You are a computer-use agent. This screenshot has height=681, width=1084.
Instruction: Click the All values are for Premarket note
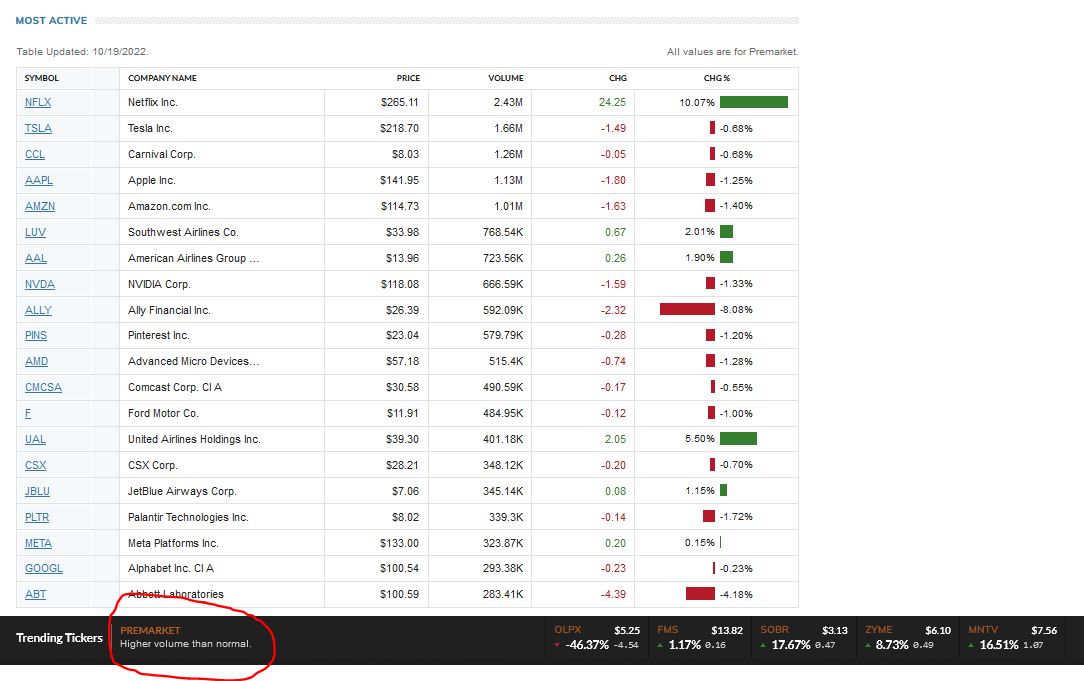(x=732, y=52)
